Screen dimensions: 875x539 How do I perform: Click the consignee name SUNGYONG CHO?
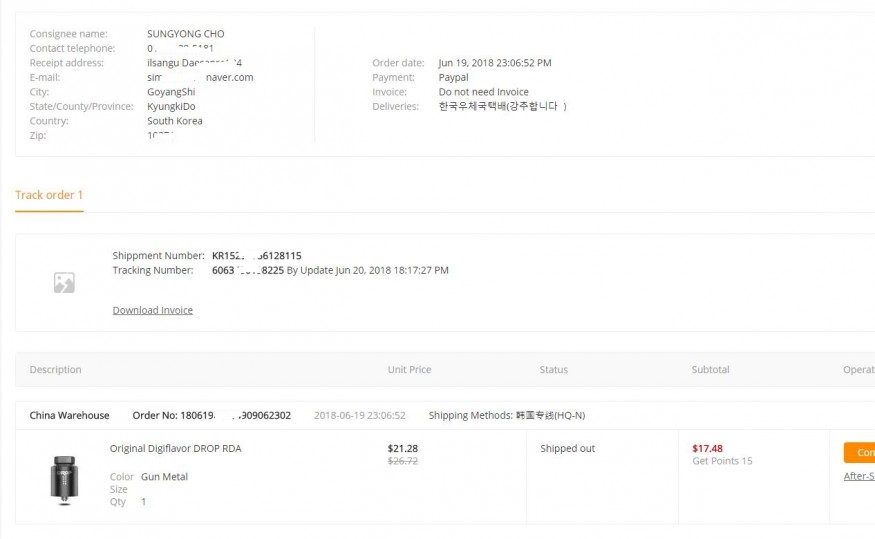(x=185, y=34)
